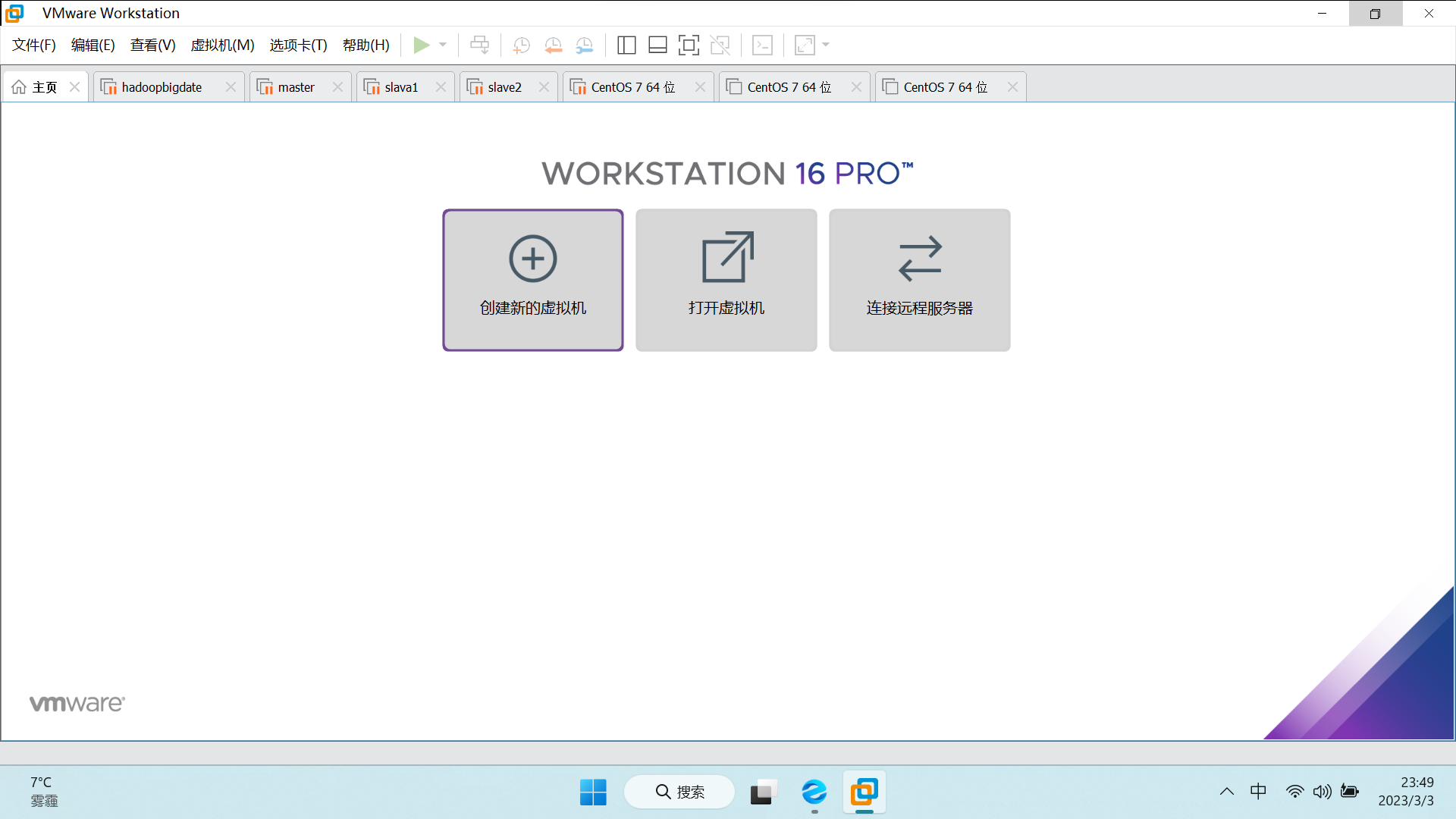The image size is (1456, 819).
Task: Toggle the library sidebar panel icon
Action: click(x=626, y=45)
